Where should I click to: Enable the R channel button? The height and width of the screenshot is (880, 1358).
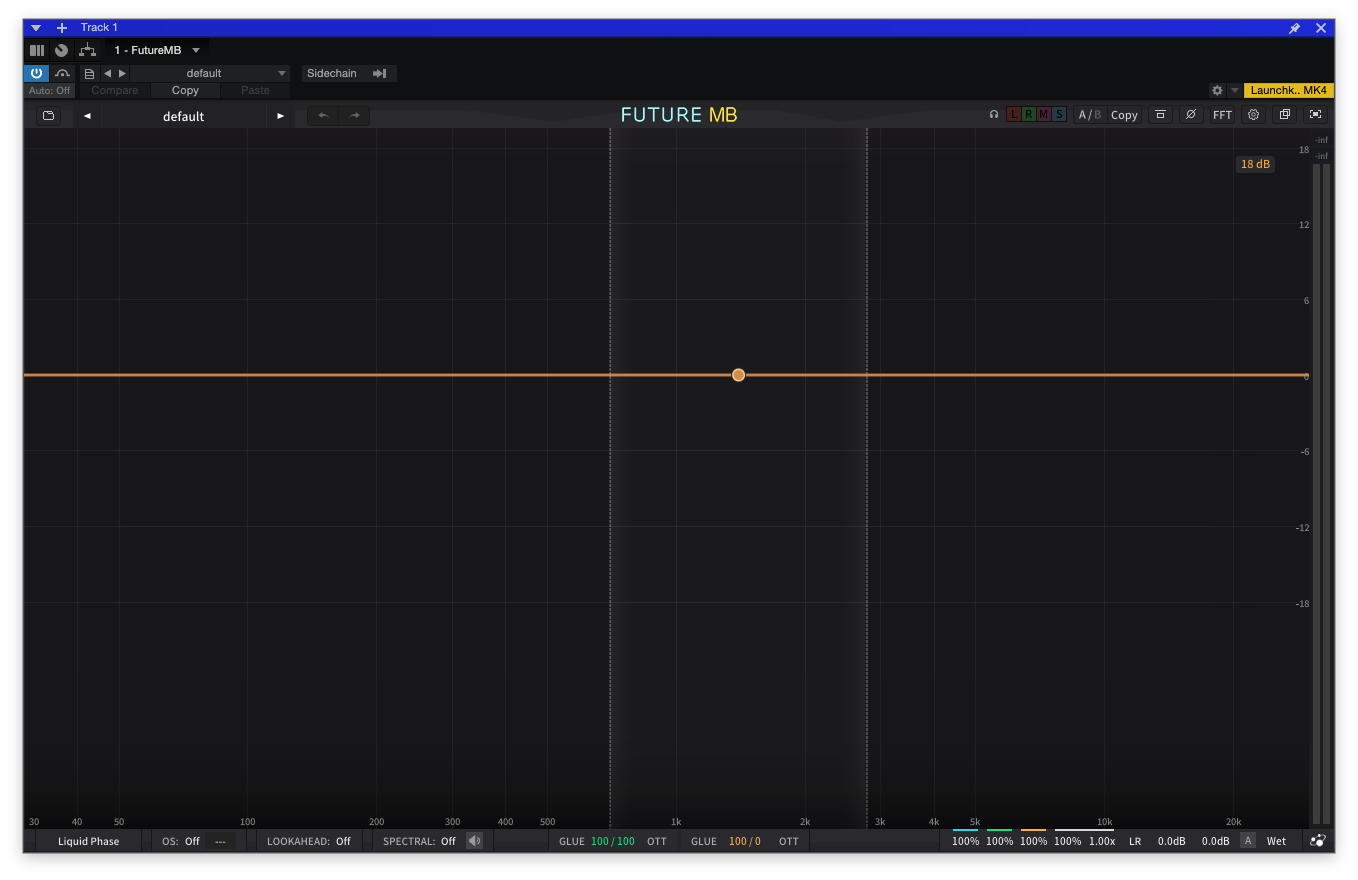[1029, 115]
